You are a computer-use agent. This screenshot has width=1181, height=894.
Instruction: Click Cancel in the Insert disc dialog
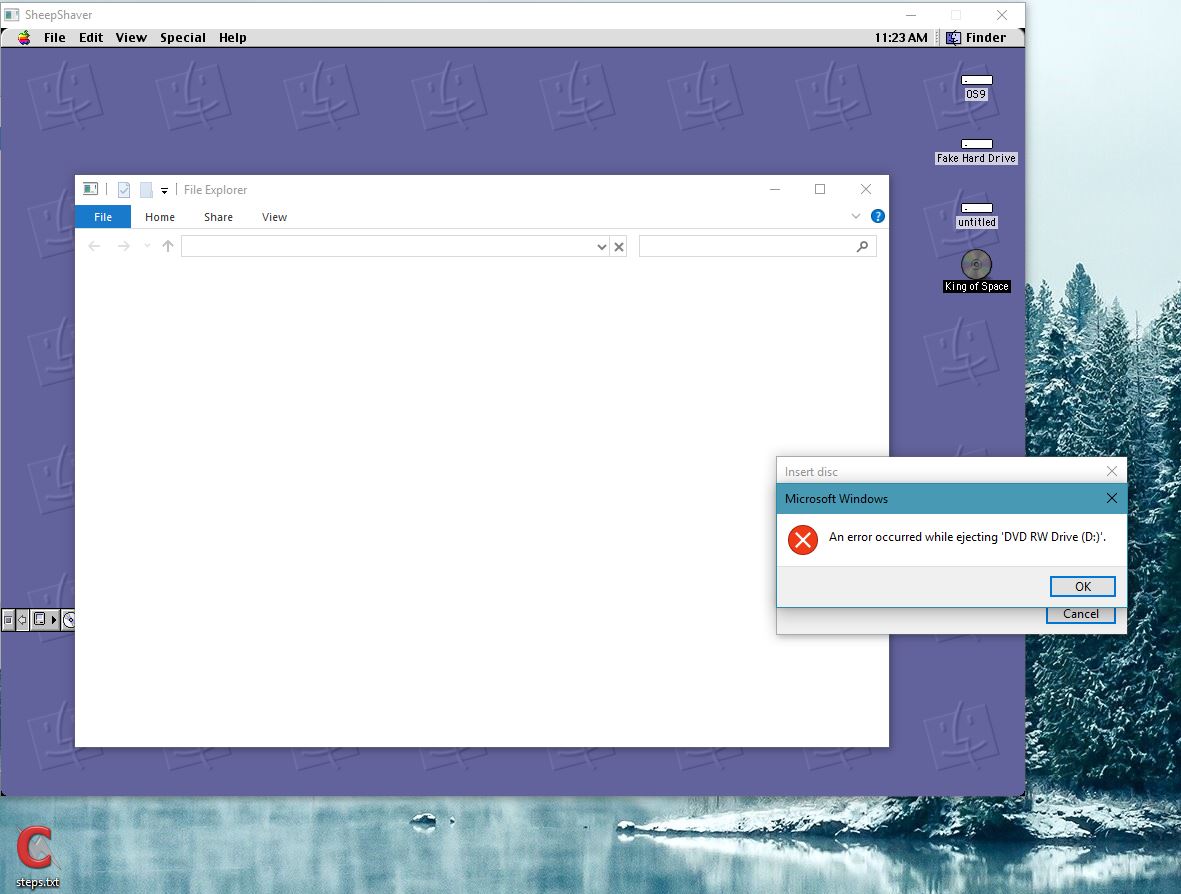[1081, 615]
